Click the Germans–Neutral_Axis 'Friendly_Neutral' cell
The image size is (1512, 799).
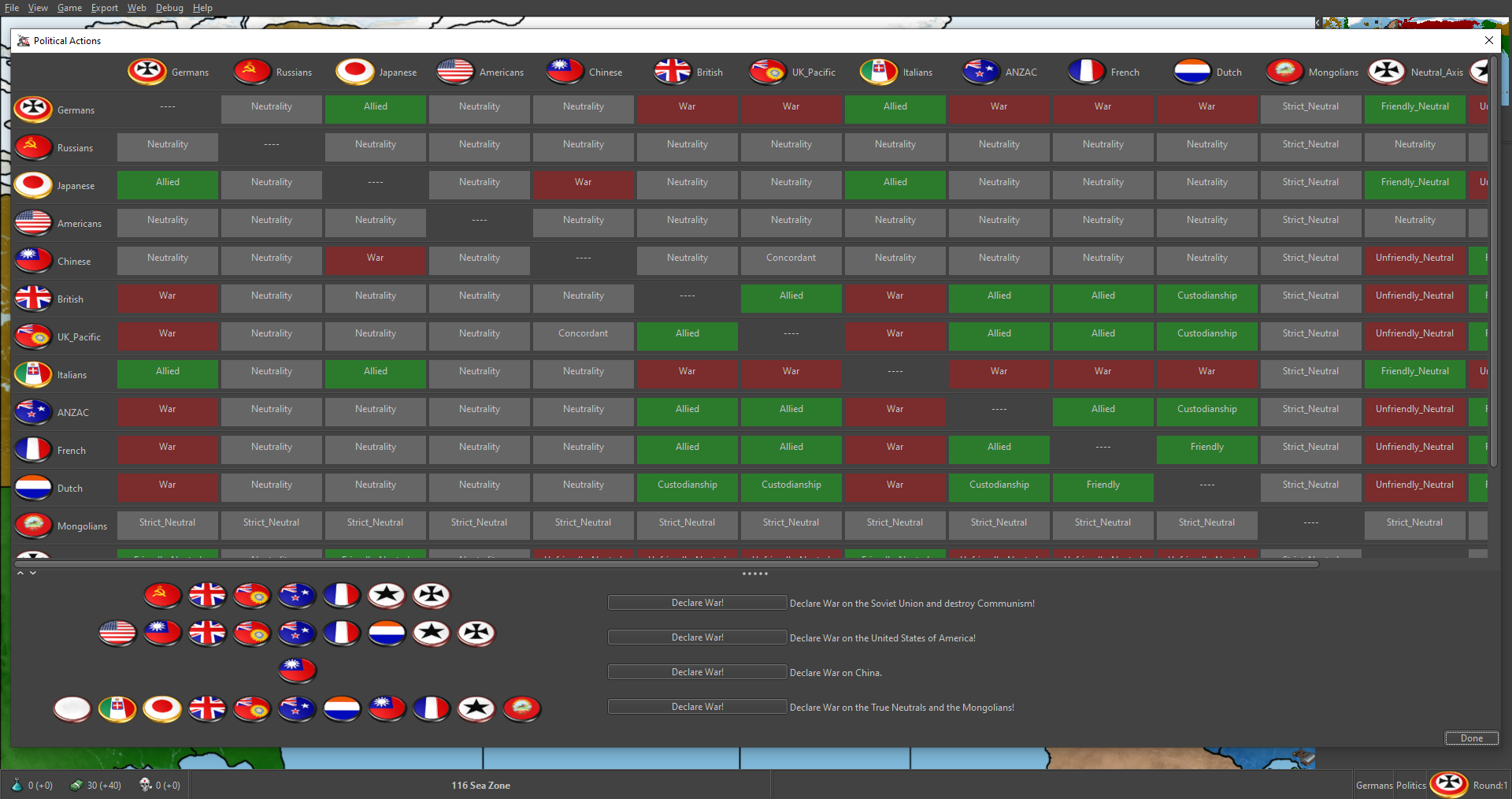coord(1415,109)
